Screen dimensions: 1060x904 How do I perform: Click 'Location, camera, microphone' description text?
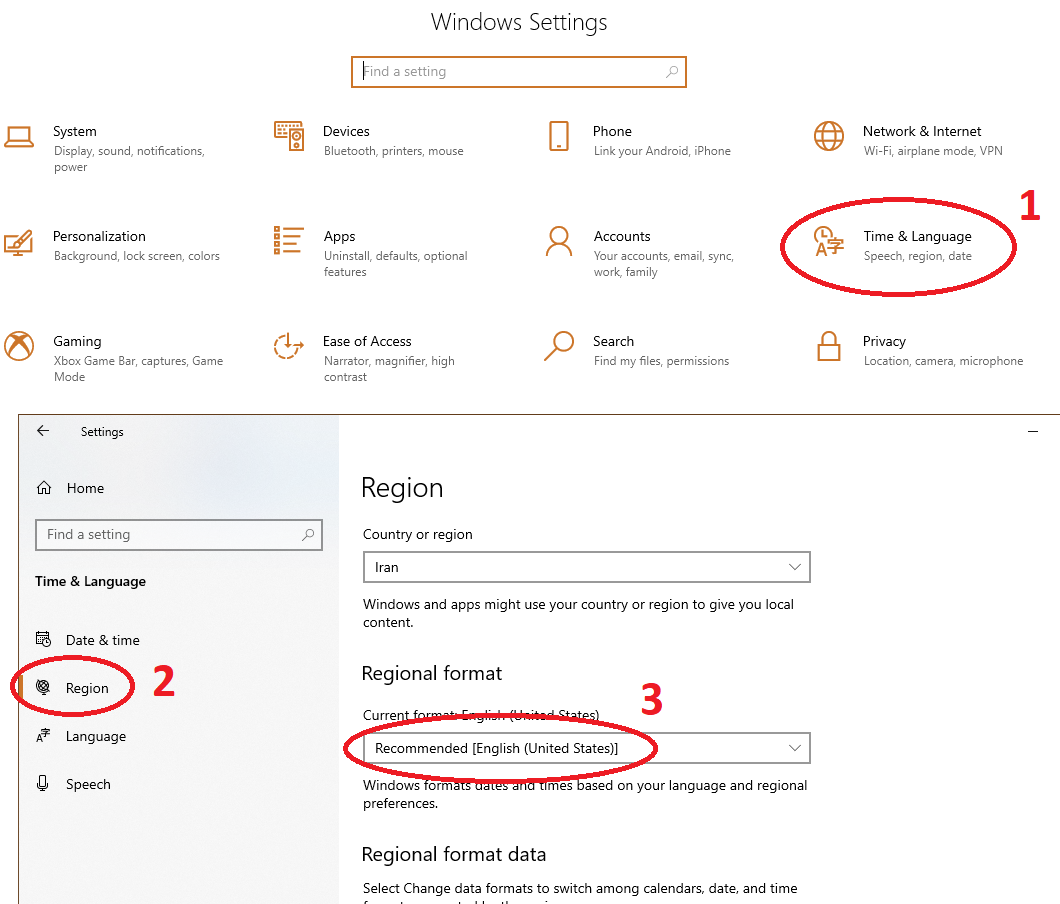click(x=943, y=361)
